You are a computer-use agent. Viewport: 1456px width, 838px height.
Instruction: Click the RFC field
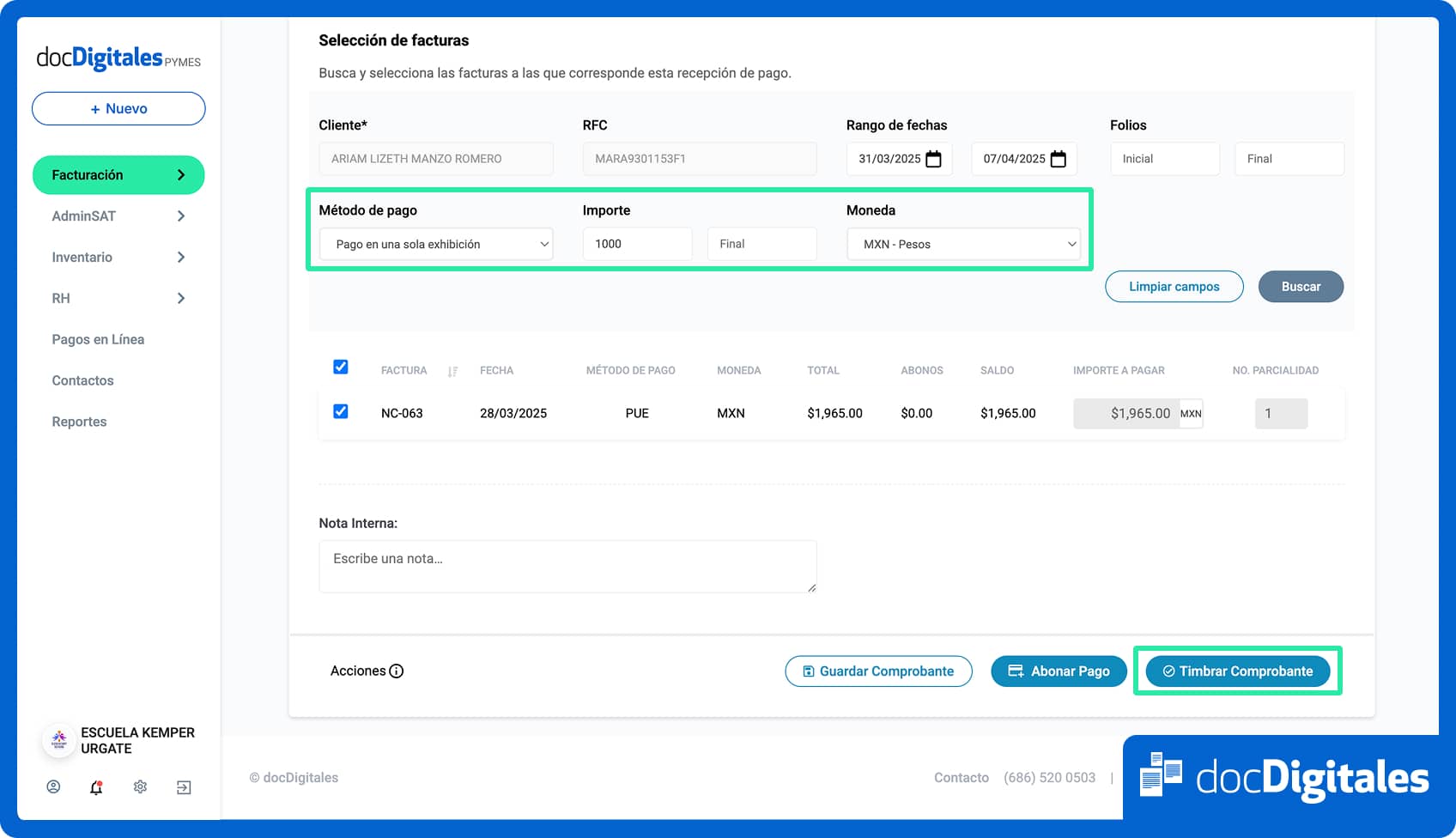[700, 159]
